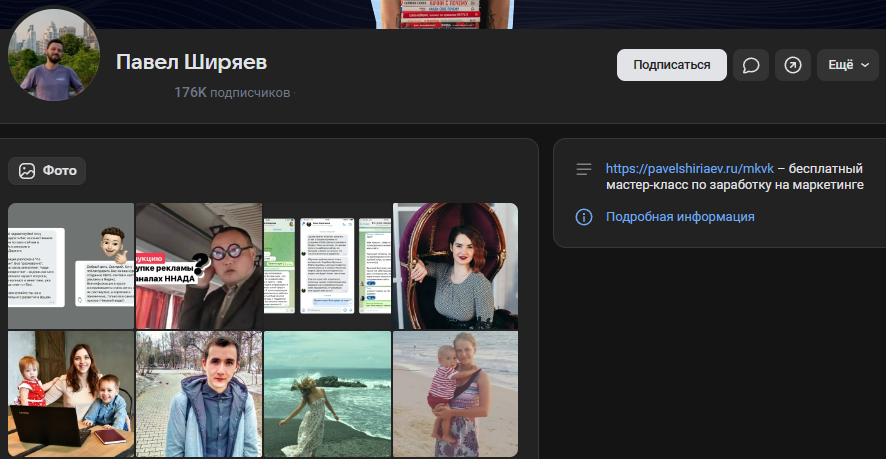Image resolution: width=886 pixels, height=459 pixels.
Task: Click the Павел Ширяев page name
Action: pyautogui.click(x=192, y=62)
